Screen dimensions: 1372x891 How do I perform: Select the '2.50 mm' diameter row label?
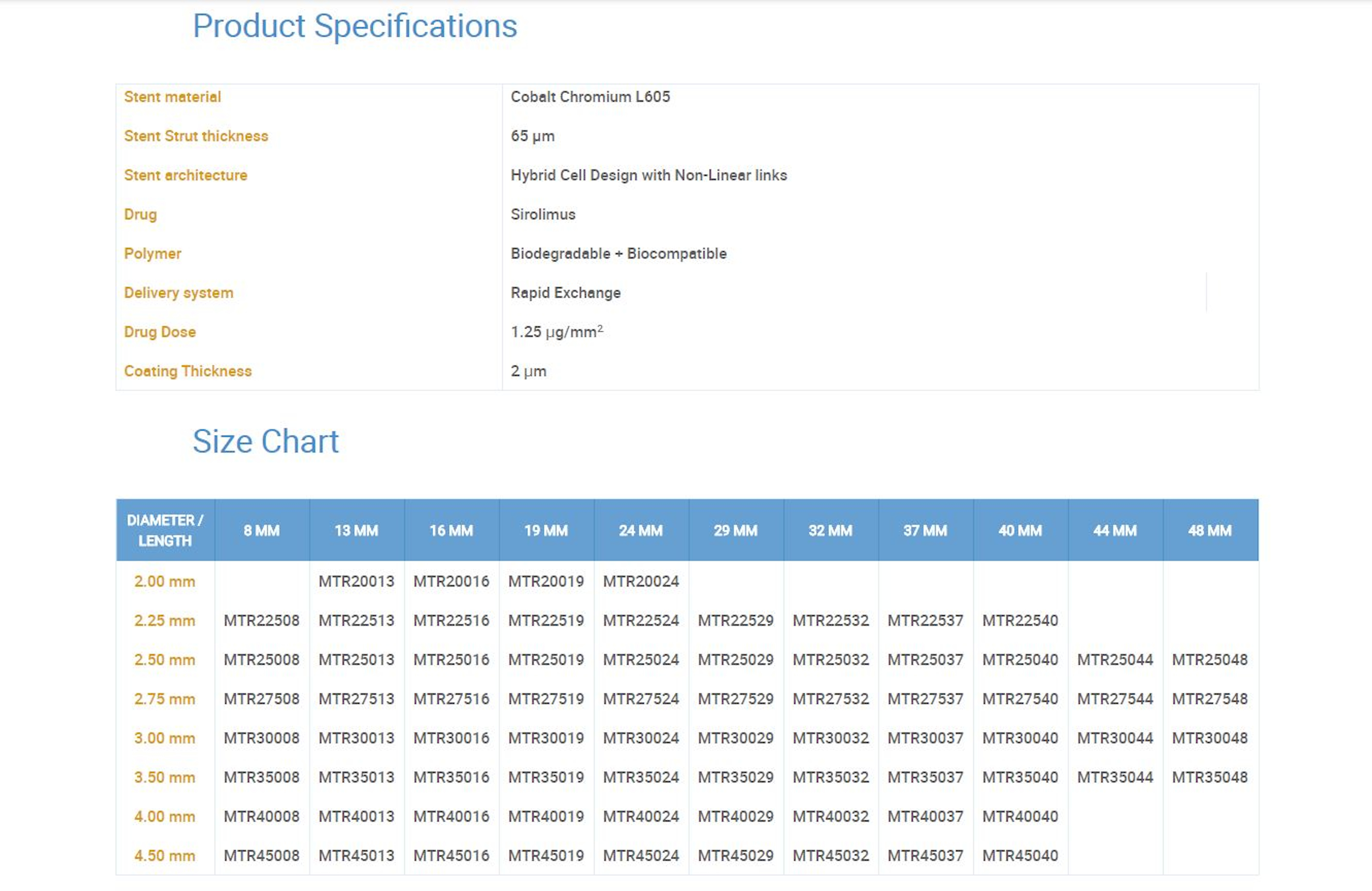(165, 660)
